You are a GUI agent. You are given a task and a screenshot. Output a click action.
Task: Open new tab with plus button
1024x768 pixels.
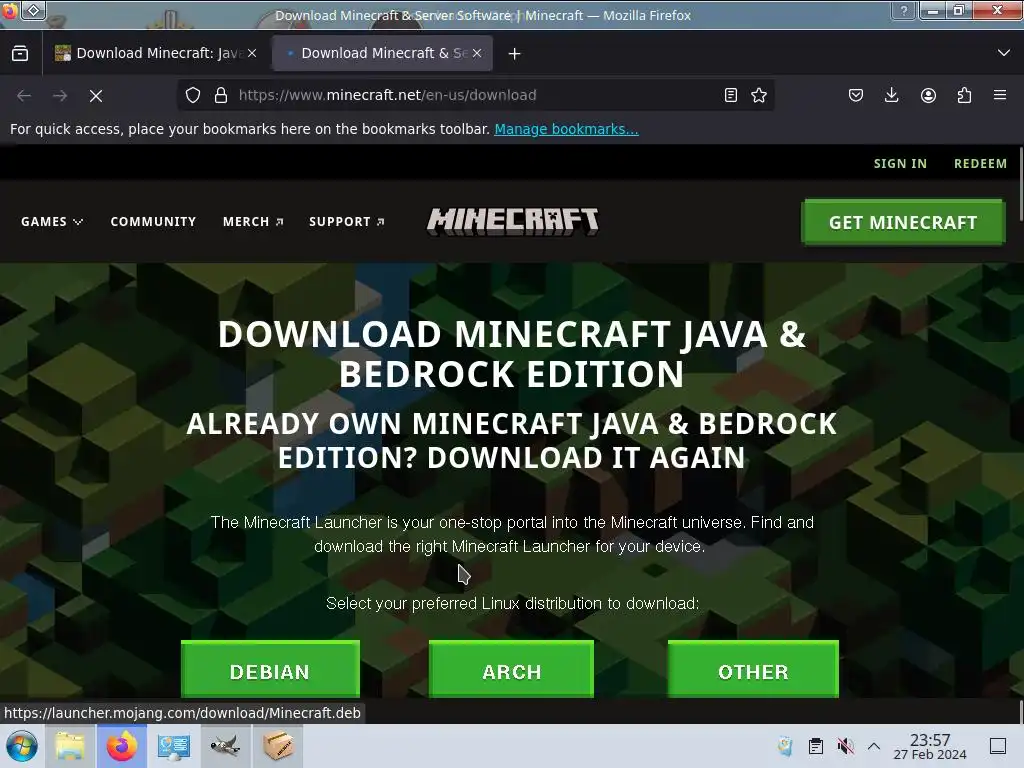tap(515, 54)
